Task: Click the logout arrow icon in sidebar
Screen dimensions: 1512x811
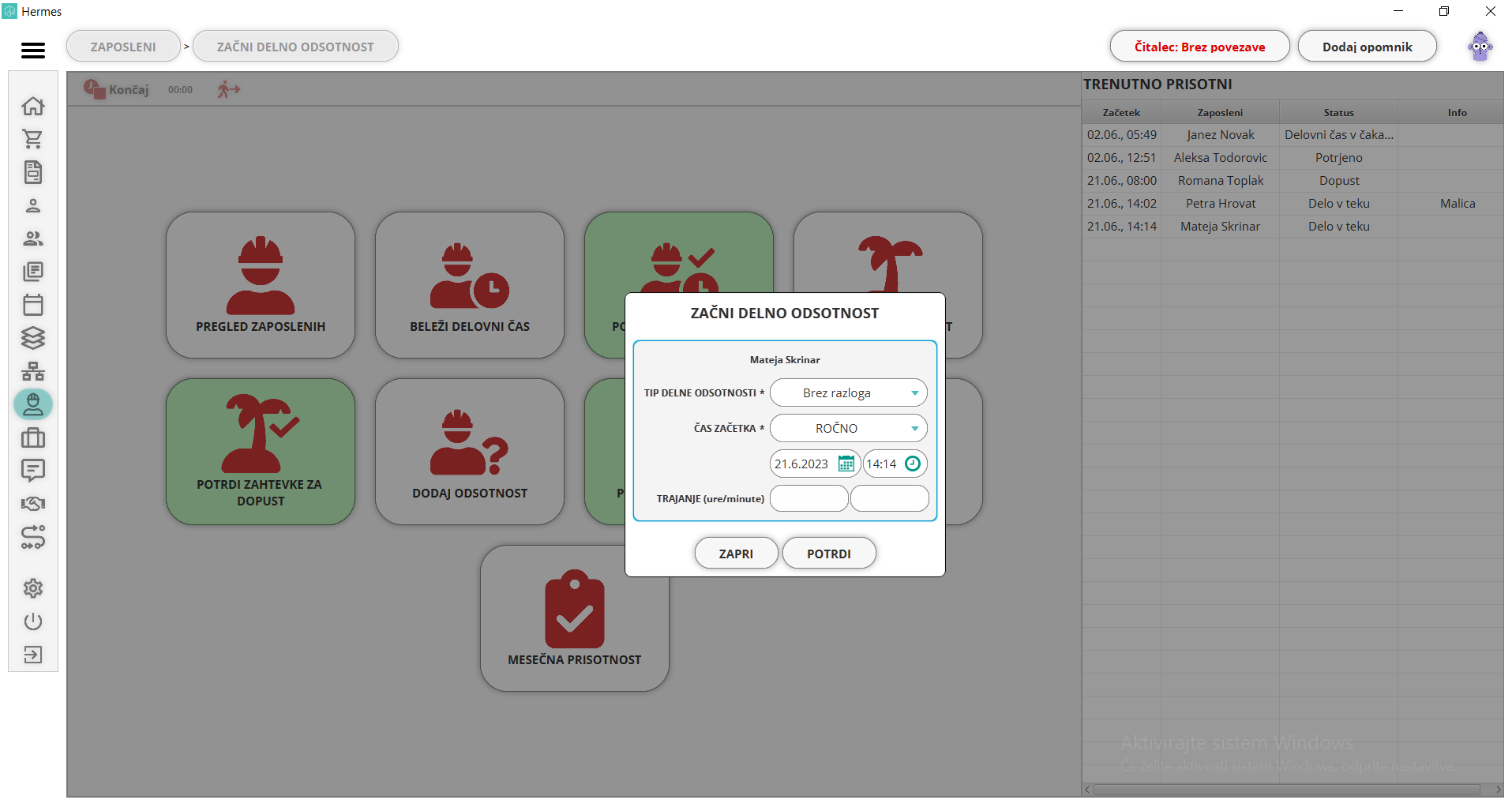Action: (x=33, y=655)
